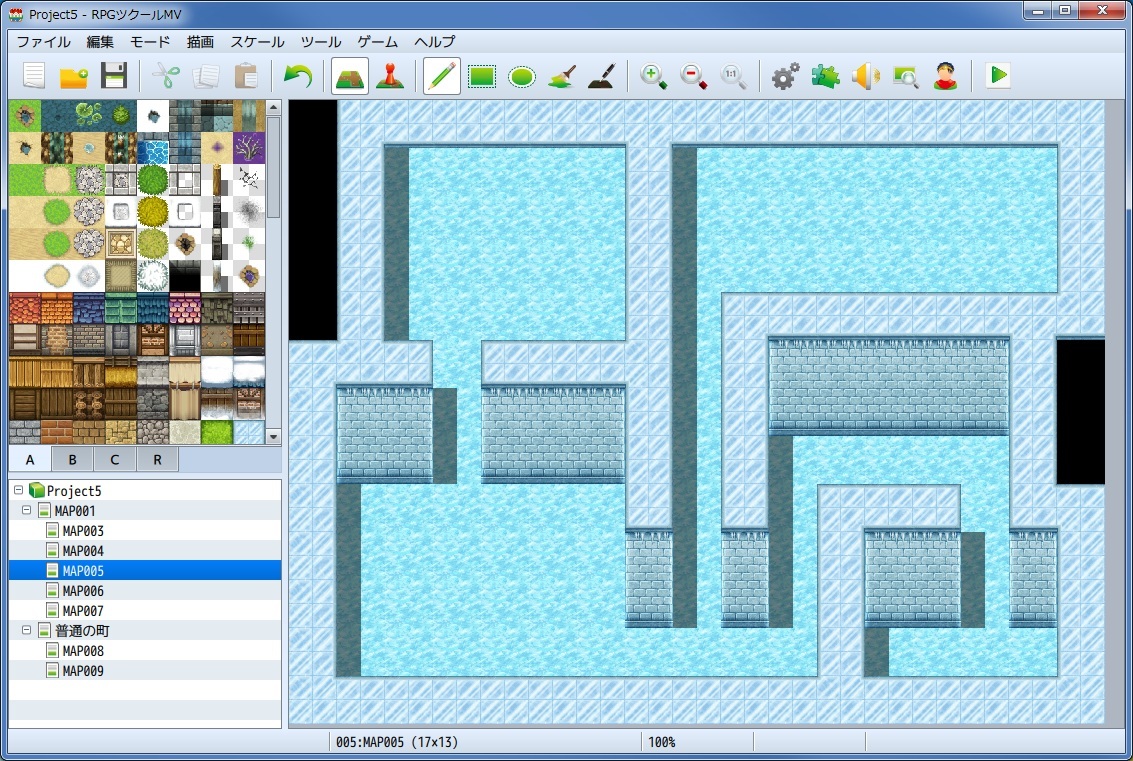
Task: Collapse the Project5 tree node
Action: click(18, 490)
